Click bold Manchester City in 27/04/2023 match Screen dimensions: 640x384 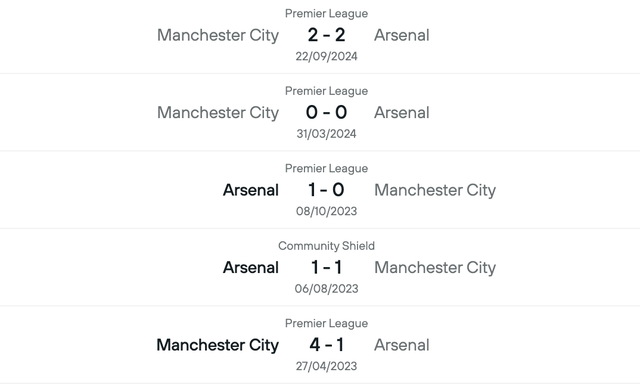(x=218, y=346)
